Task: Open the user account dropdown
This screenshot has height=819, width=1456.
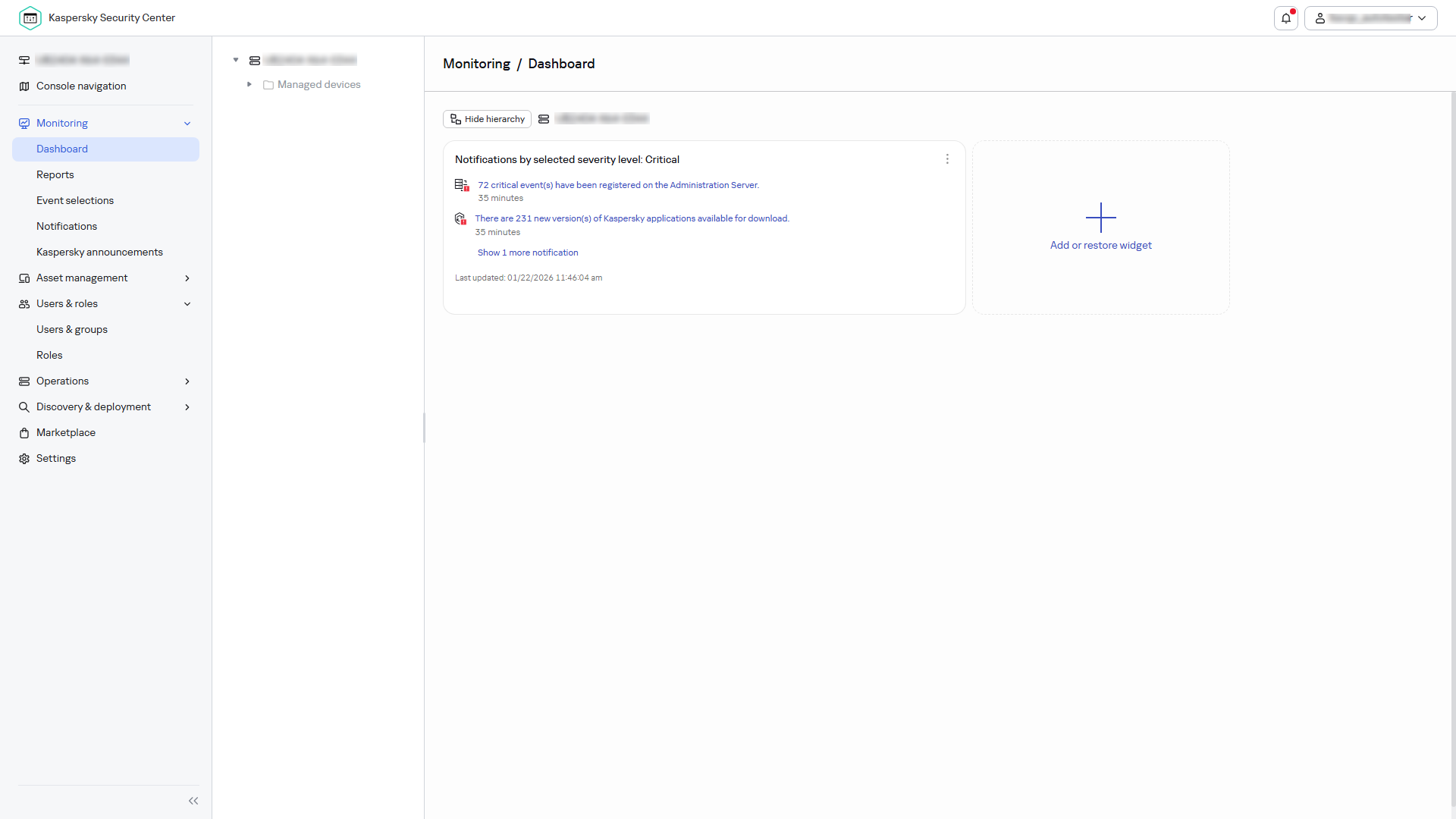Action: [x=1370, y=18]
